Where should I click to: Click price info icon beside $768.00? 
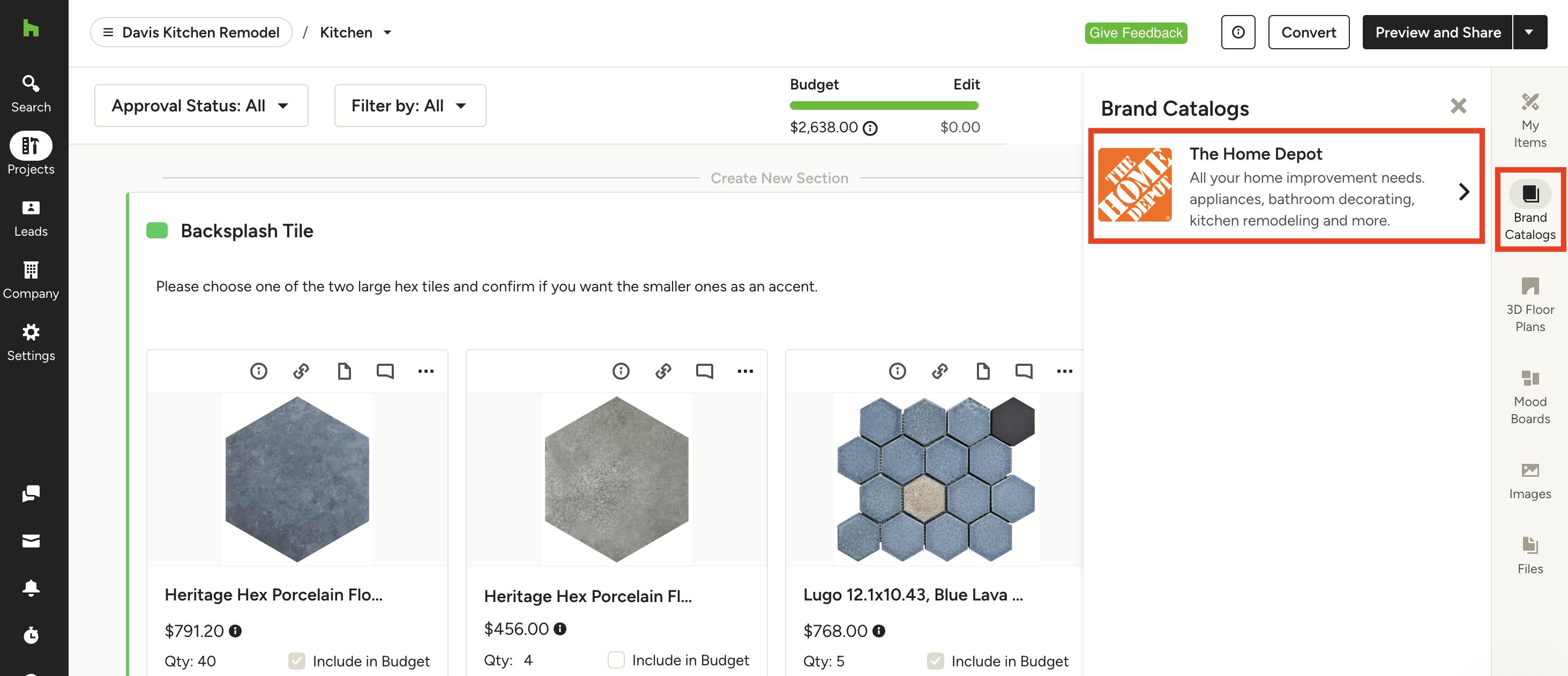pyautogui.click(x=879, y=631)
